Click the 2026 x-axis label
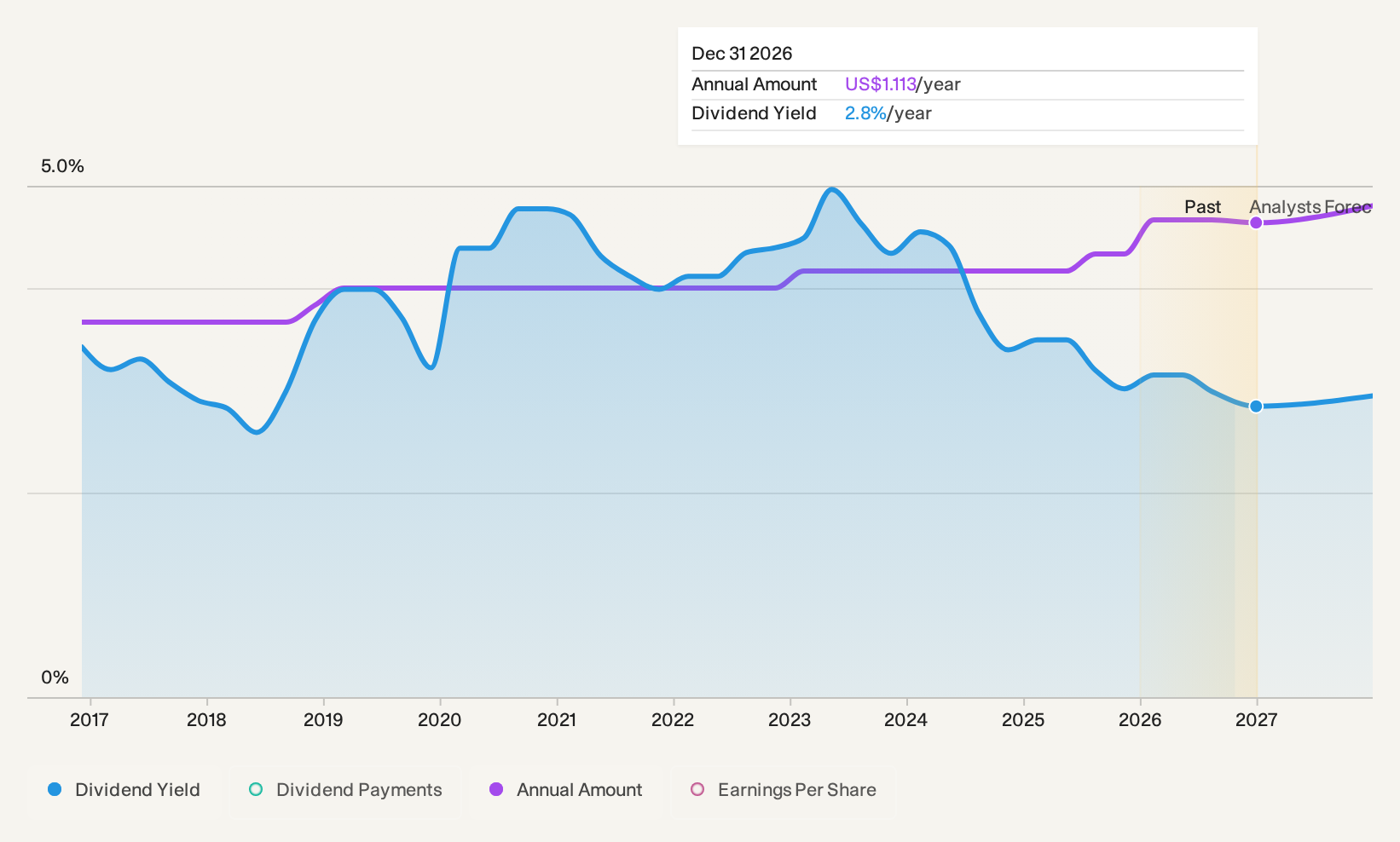 coord(1140,720)
